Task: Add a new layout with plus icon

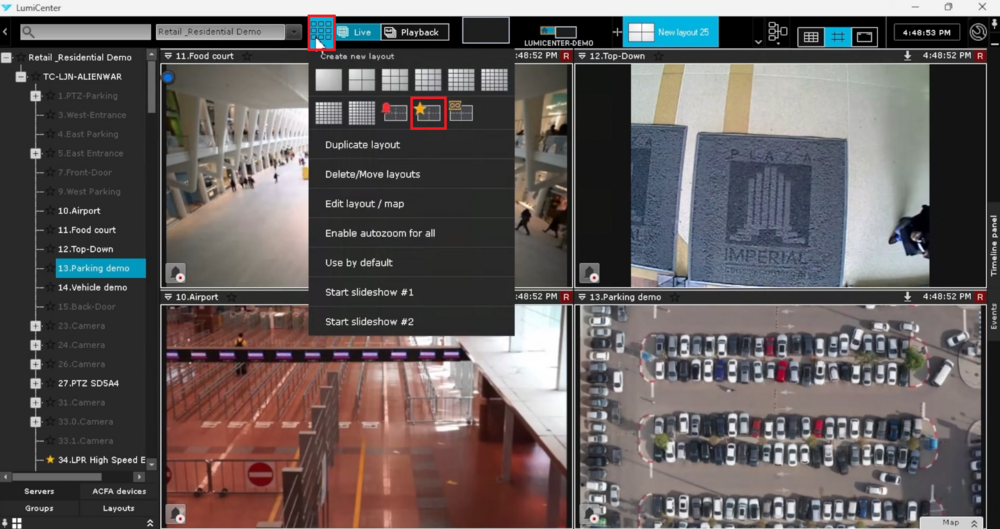Action: (616, 33)
